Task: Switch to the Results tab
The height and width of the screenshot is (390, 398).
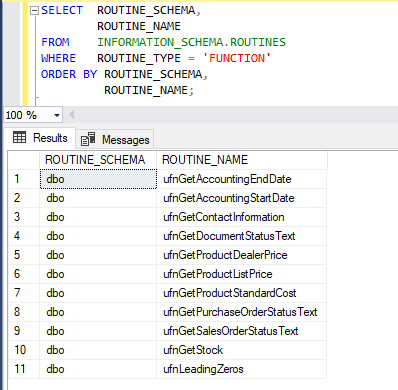Action: pyautogui.click(x=40, y=138)
